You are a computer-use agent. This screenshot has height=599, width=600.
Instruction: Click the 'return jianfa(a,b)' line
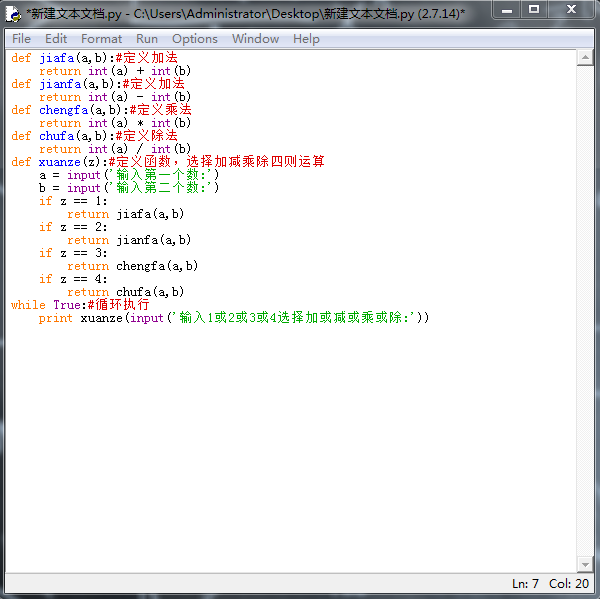129,240
